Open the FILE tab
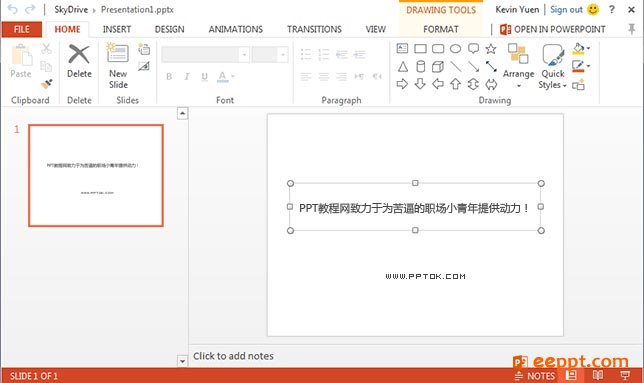This screenshot has width=644, height=383. (22, 29)
